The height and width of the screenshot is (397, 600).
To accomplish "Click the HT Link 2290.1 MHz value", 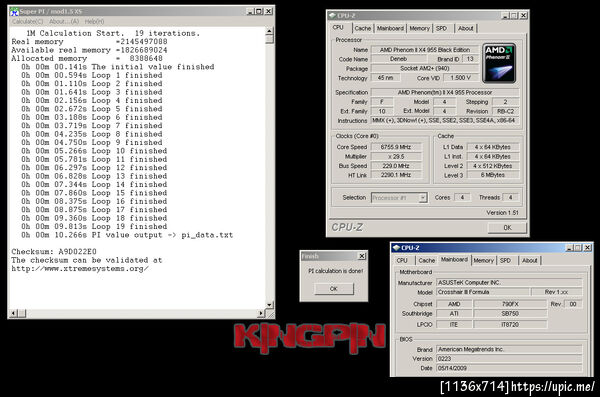I will (x=396, y=175).
